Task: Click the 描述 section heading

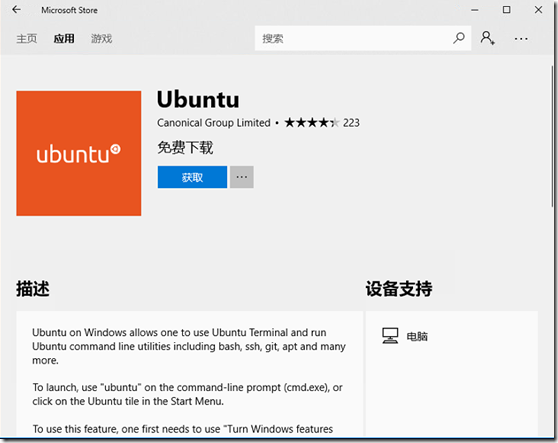Action: click(33, 289)
